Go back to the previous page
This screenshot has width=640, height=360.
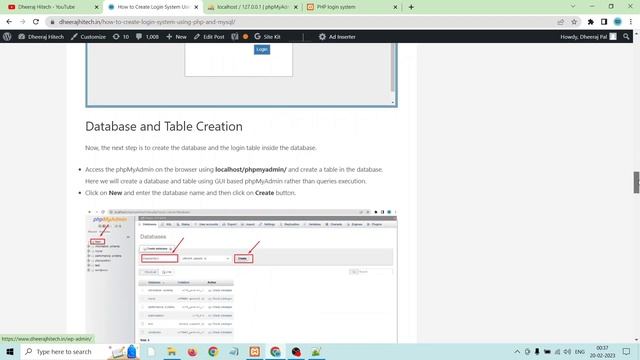point(9,22)
